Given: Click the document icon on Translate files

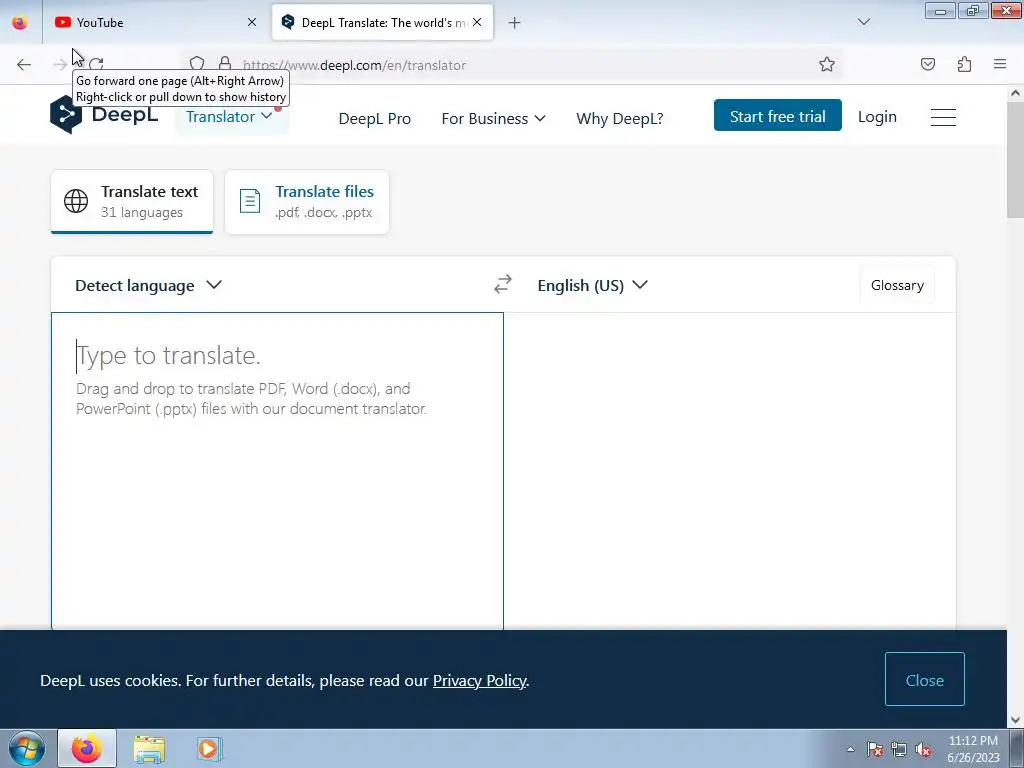Looking at the screenshot, I should (249, 201).
